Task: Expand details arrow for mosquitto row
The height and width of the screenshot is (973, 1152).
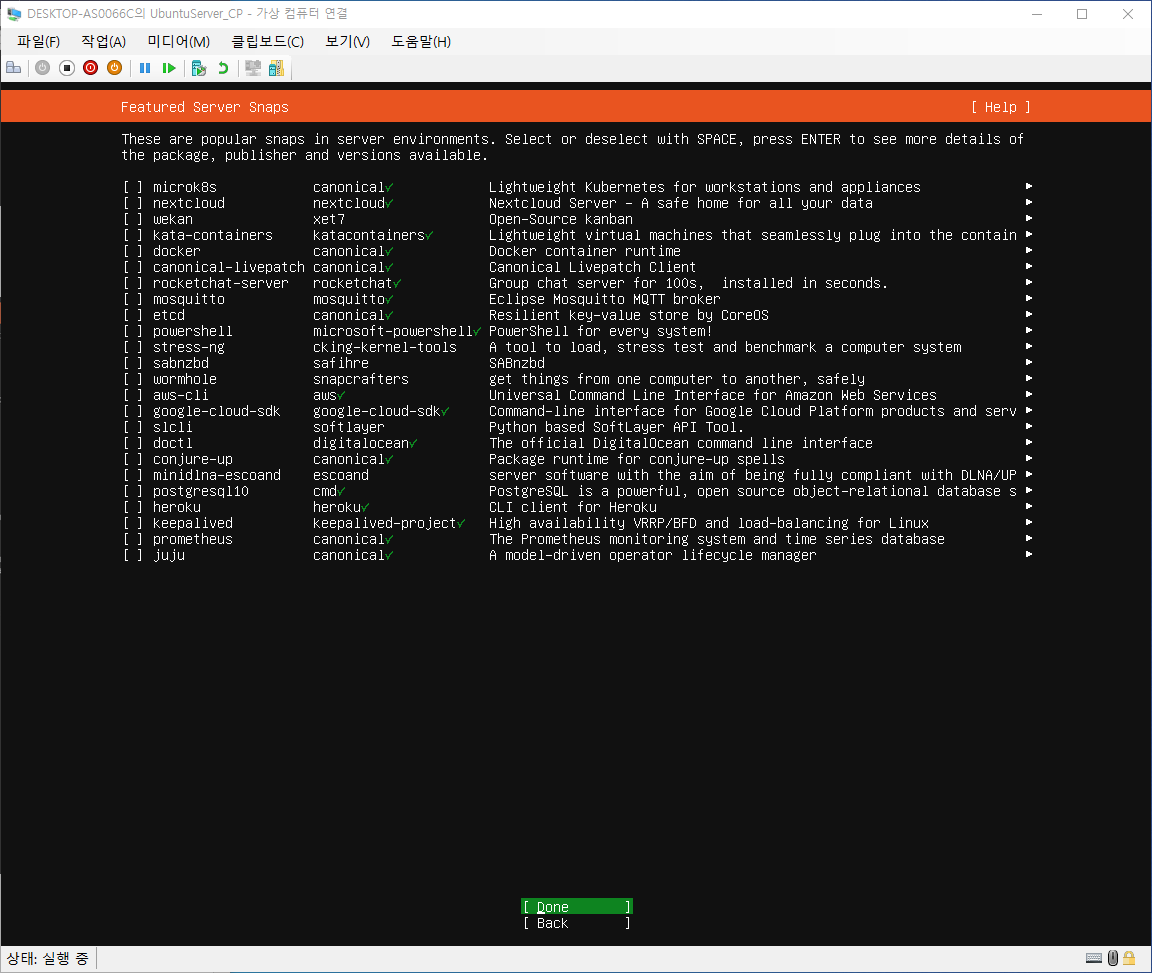Action: pos(1029,298)
